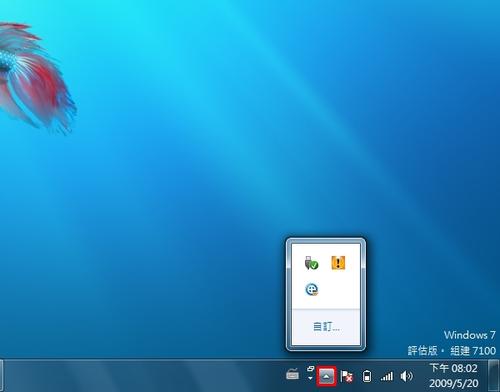
Task: Open the 自訂... customize link
Action: click(326, 326)
